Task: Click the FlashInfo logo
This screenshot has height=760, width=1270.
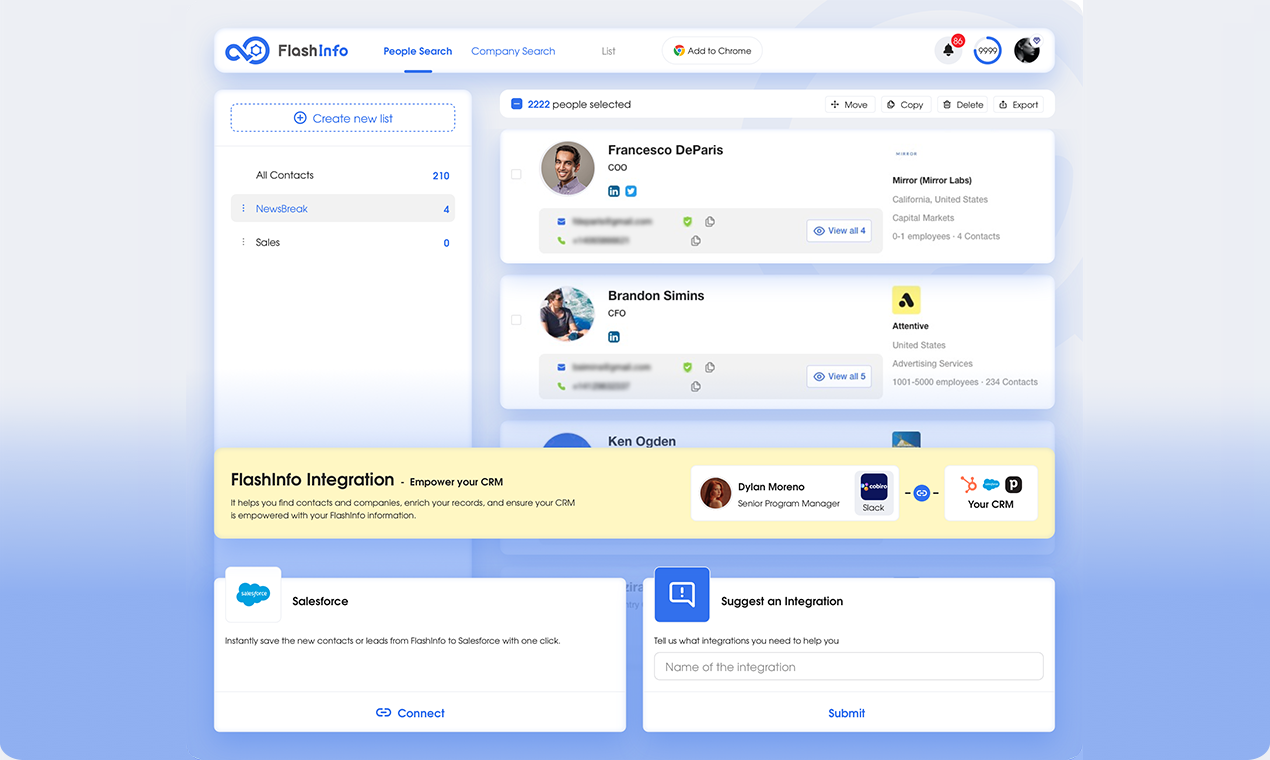Action: [287, 51]
